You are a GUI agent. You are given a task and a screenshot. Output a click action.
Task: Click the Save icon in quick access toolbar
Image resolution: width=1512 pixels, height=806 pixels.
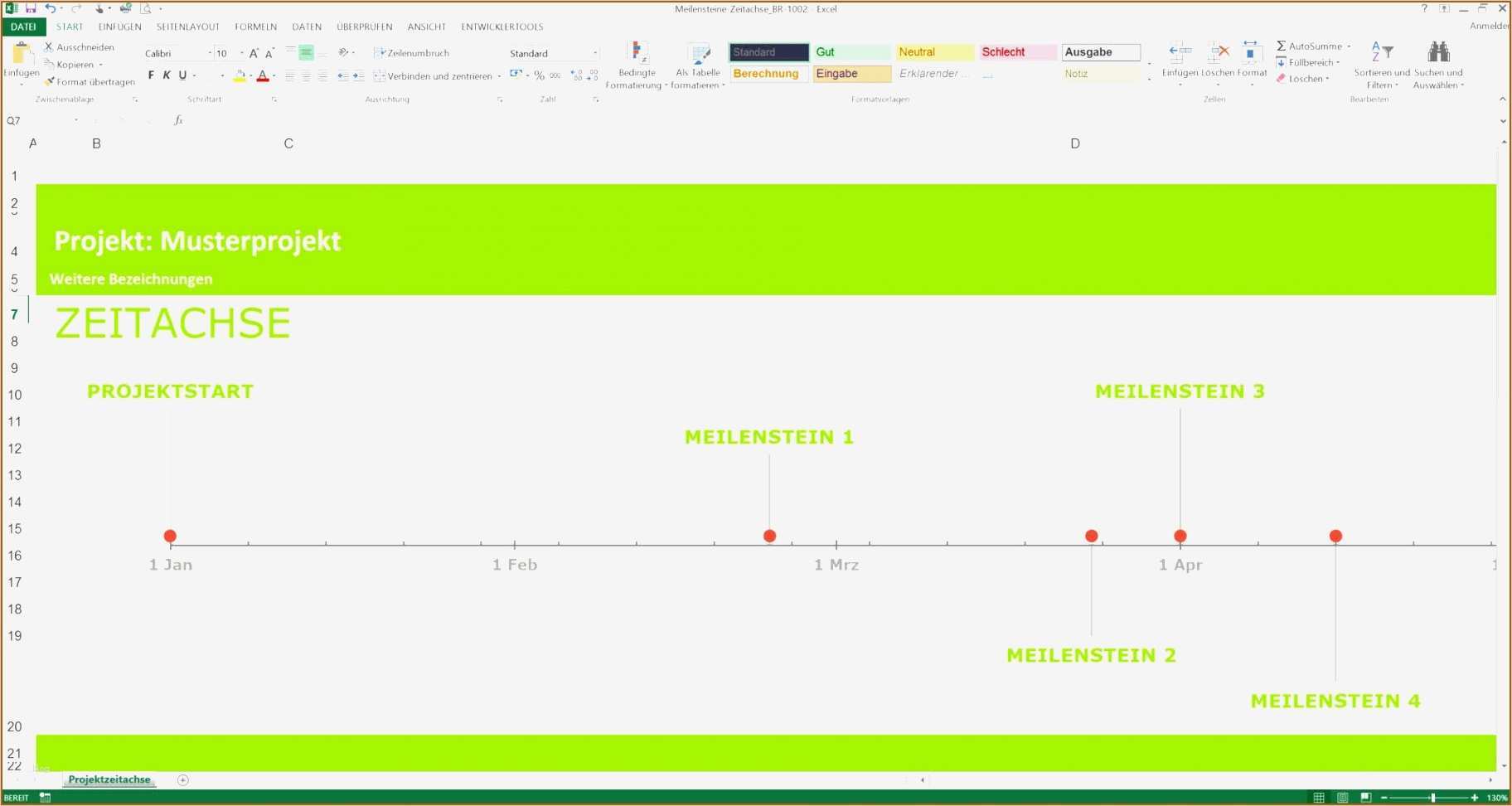31,8
